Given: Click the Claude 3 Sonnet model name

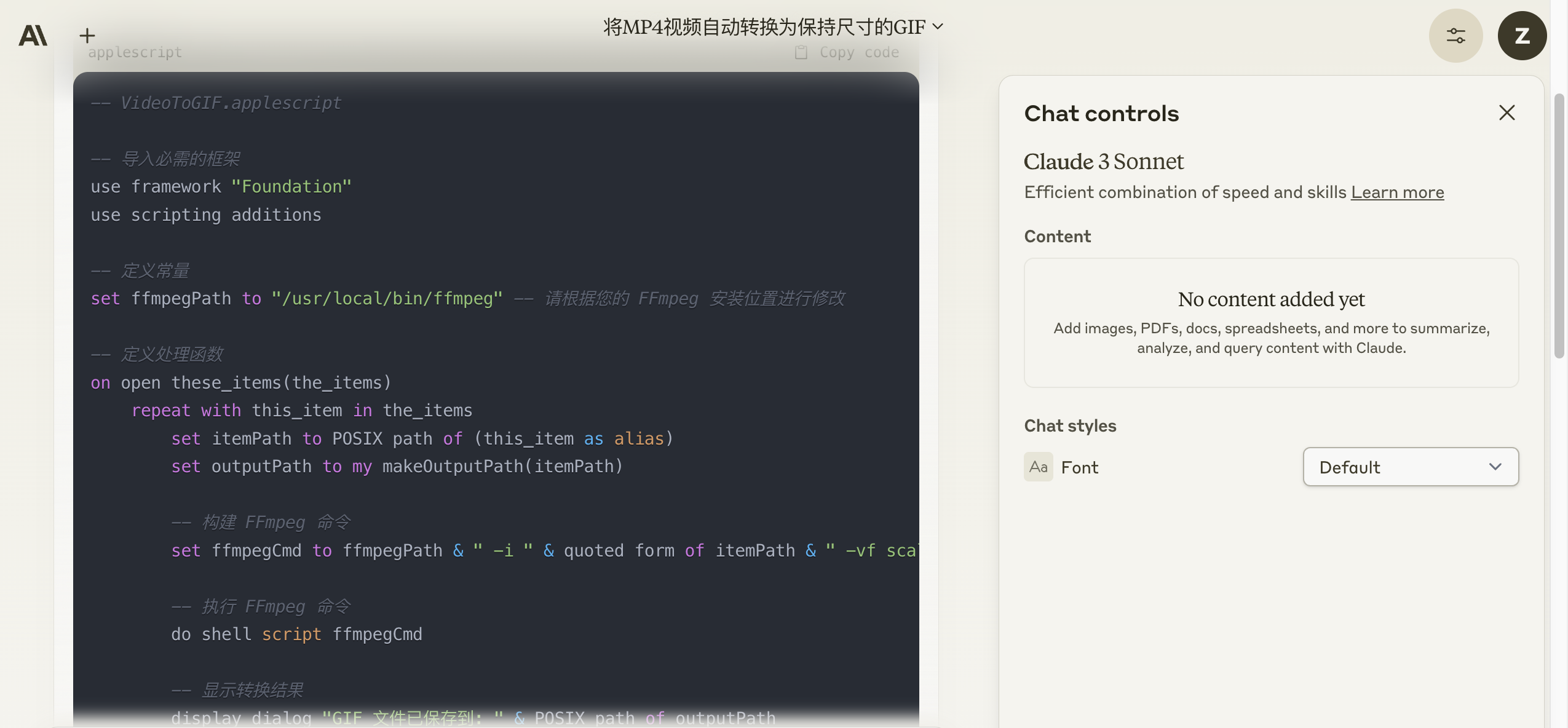Looking at the screenshot, I should 1103,162.
